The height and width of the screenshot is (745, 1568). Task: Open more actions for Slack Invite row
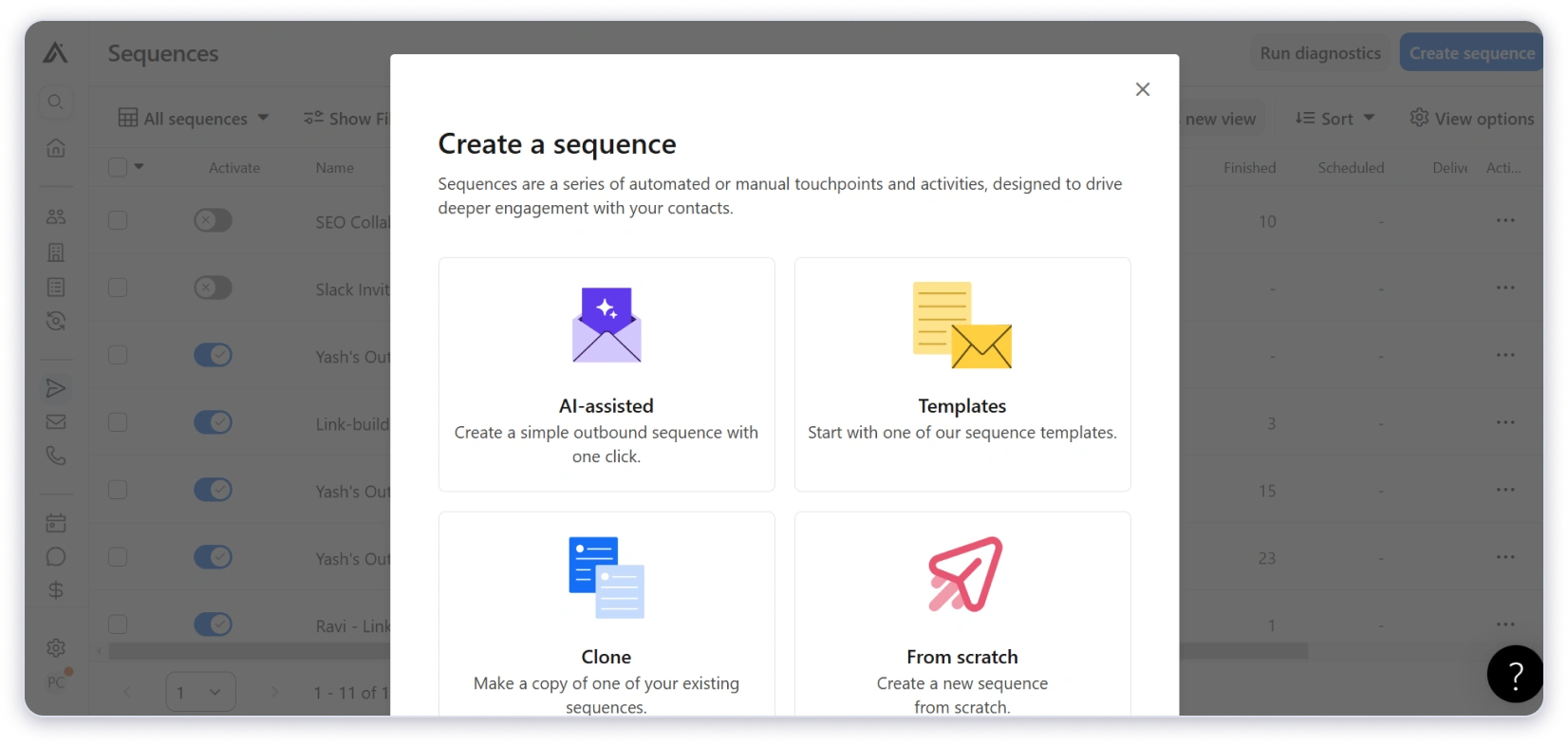point(1505,288)
